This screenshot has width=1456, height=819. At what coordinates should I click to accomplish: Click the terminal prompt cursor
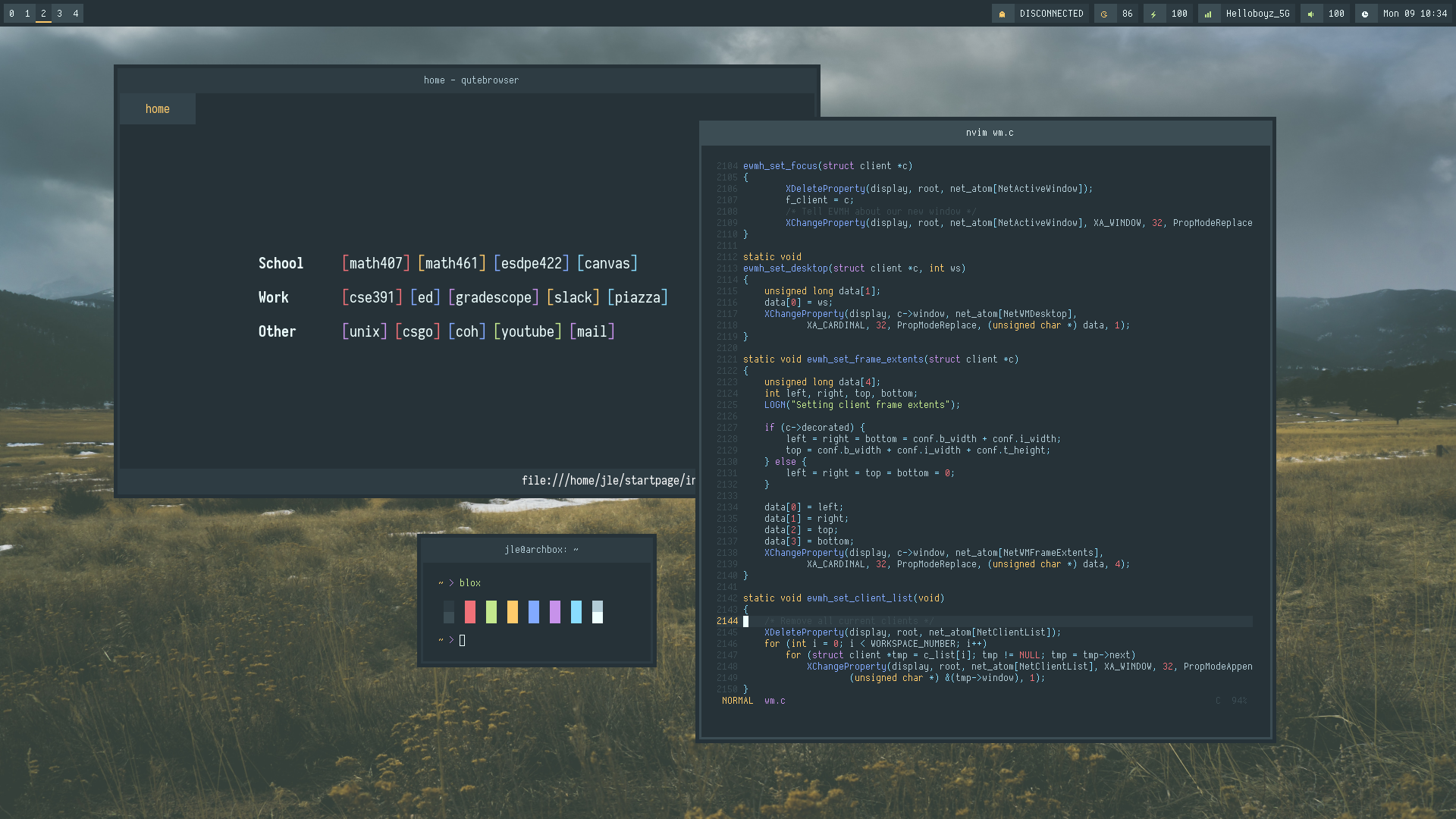click(x=462, y=640)
